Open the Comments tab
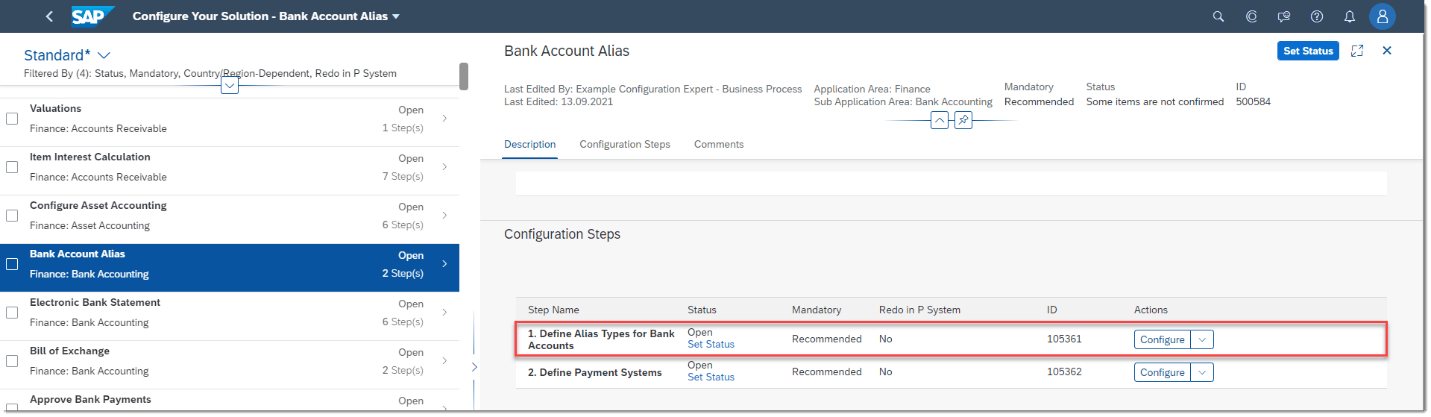 pos(719,145)
